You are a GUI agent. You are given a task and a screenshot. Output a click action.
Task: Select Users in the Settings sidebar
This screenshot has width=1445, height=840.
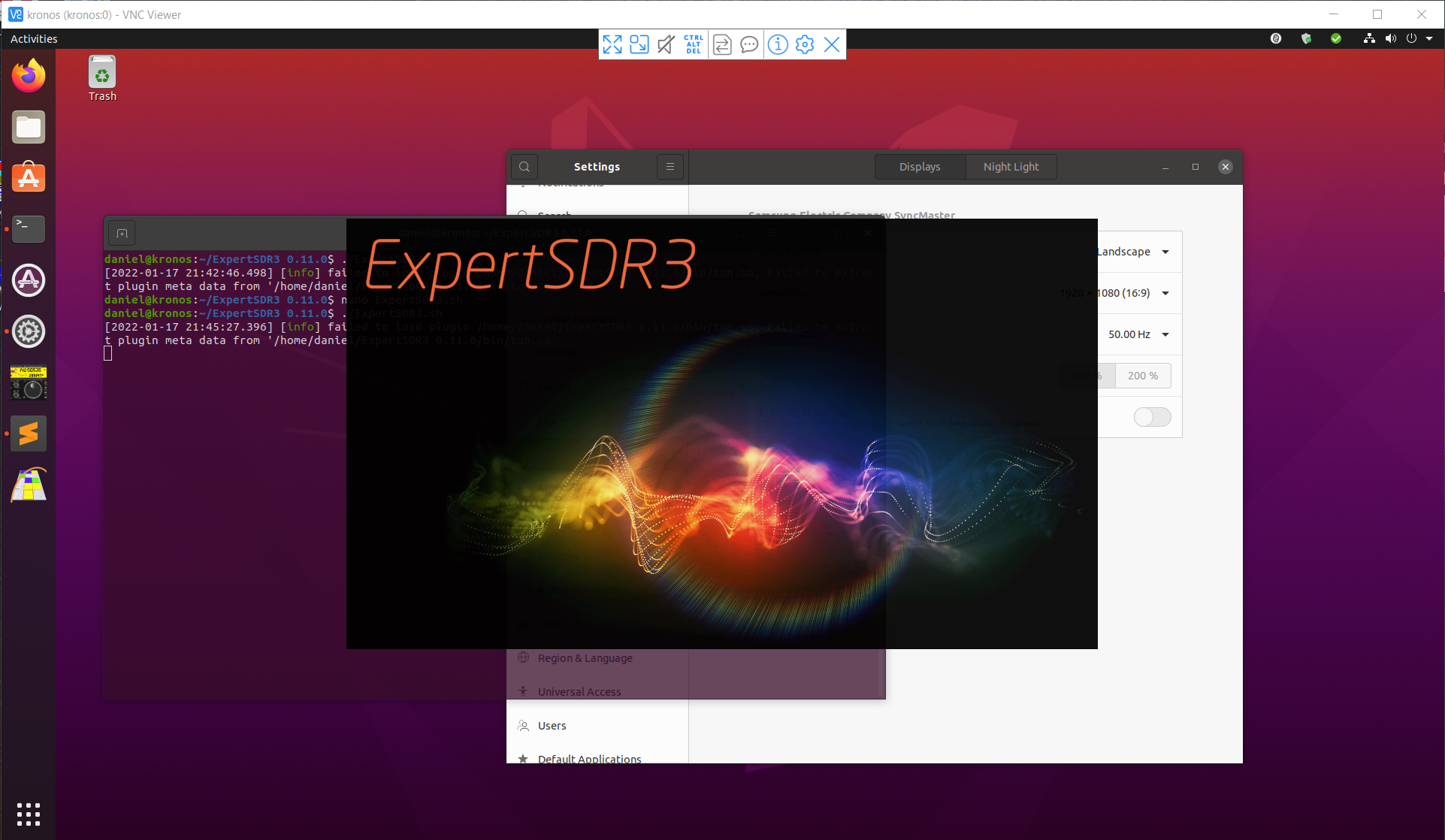(x=552, y=725)
